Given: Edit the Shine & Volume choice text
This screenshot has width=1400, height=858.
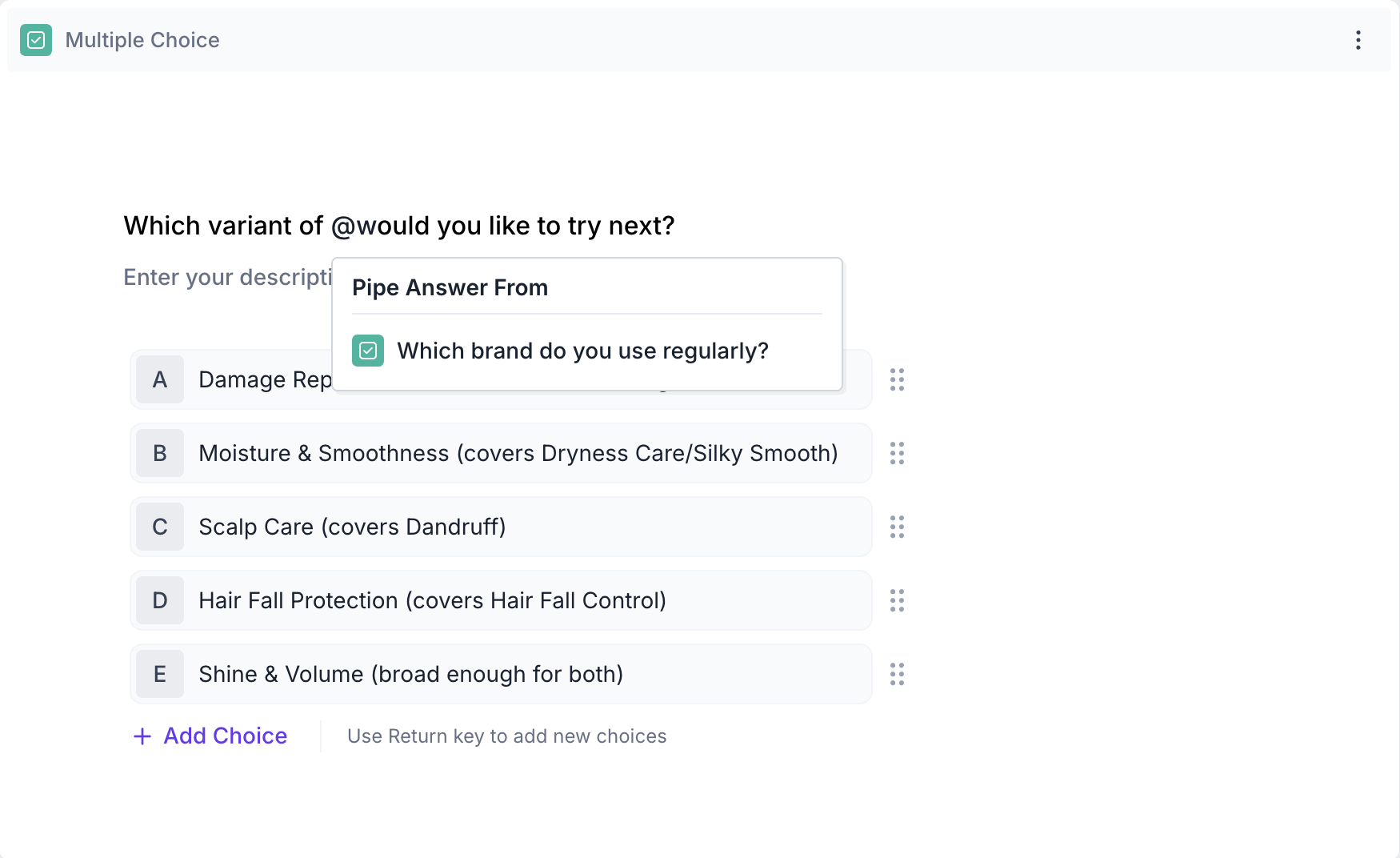Looking at the screenshot, I should coord(410,674).
